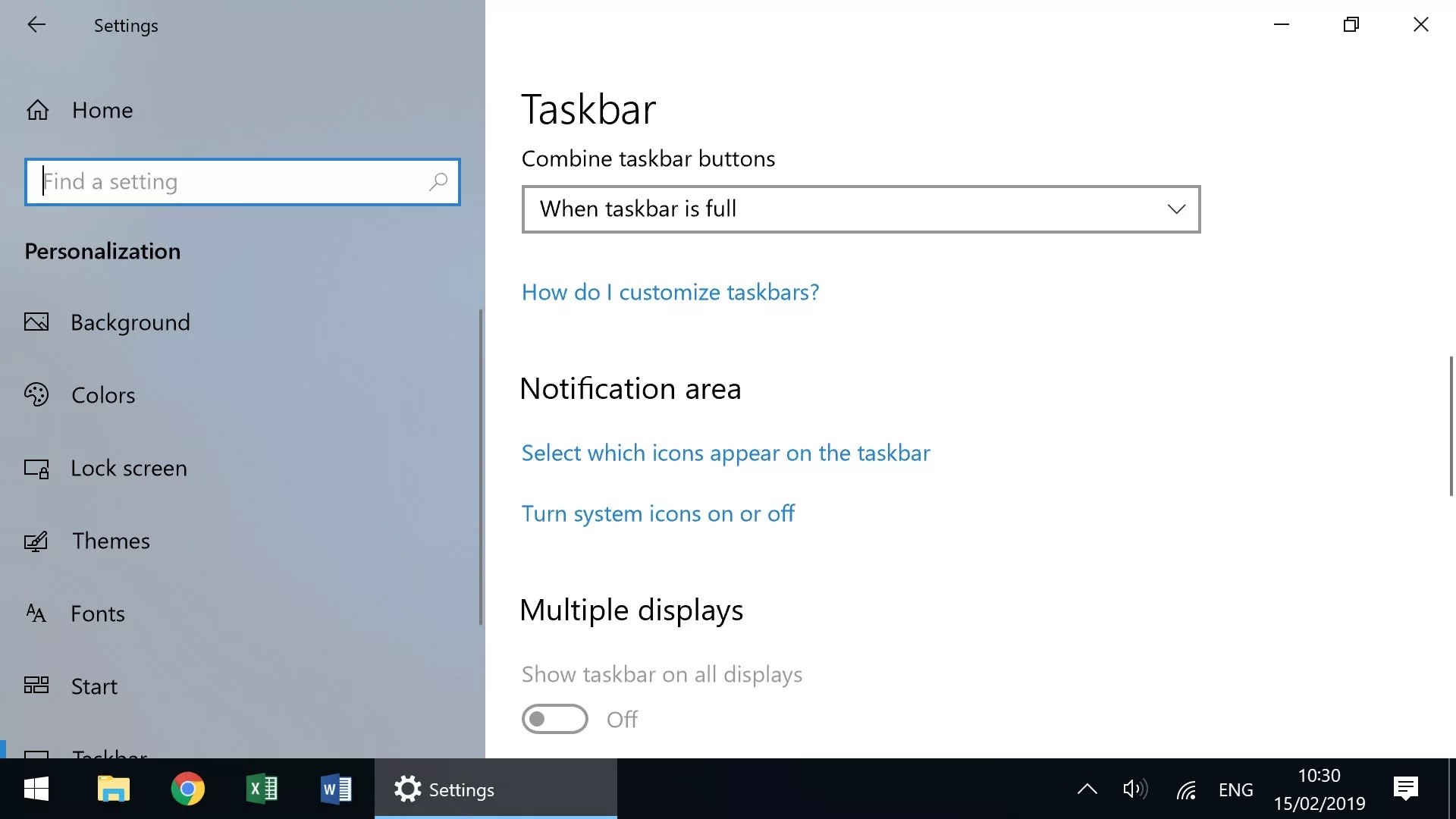Open Start menu settings page
The width and height of the screenshot is (1456, 819).
94,686
